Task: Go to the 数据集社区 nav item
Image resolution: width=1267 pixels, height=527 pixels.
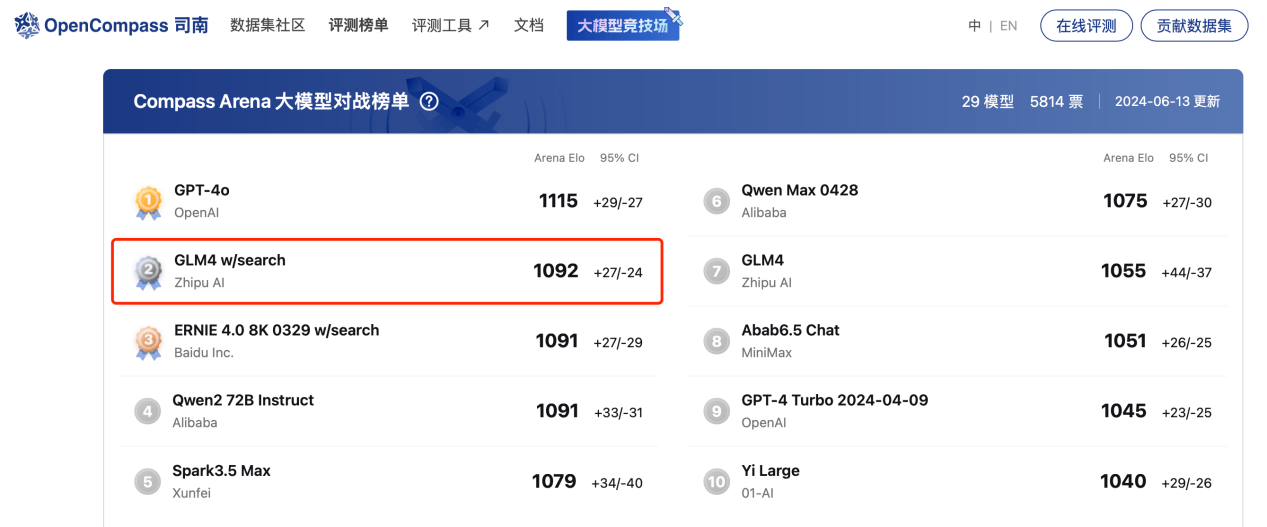Action: (267, 25)
